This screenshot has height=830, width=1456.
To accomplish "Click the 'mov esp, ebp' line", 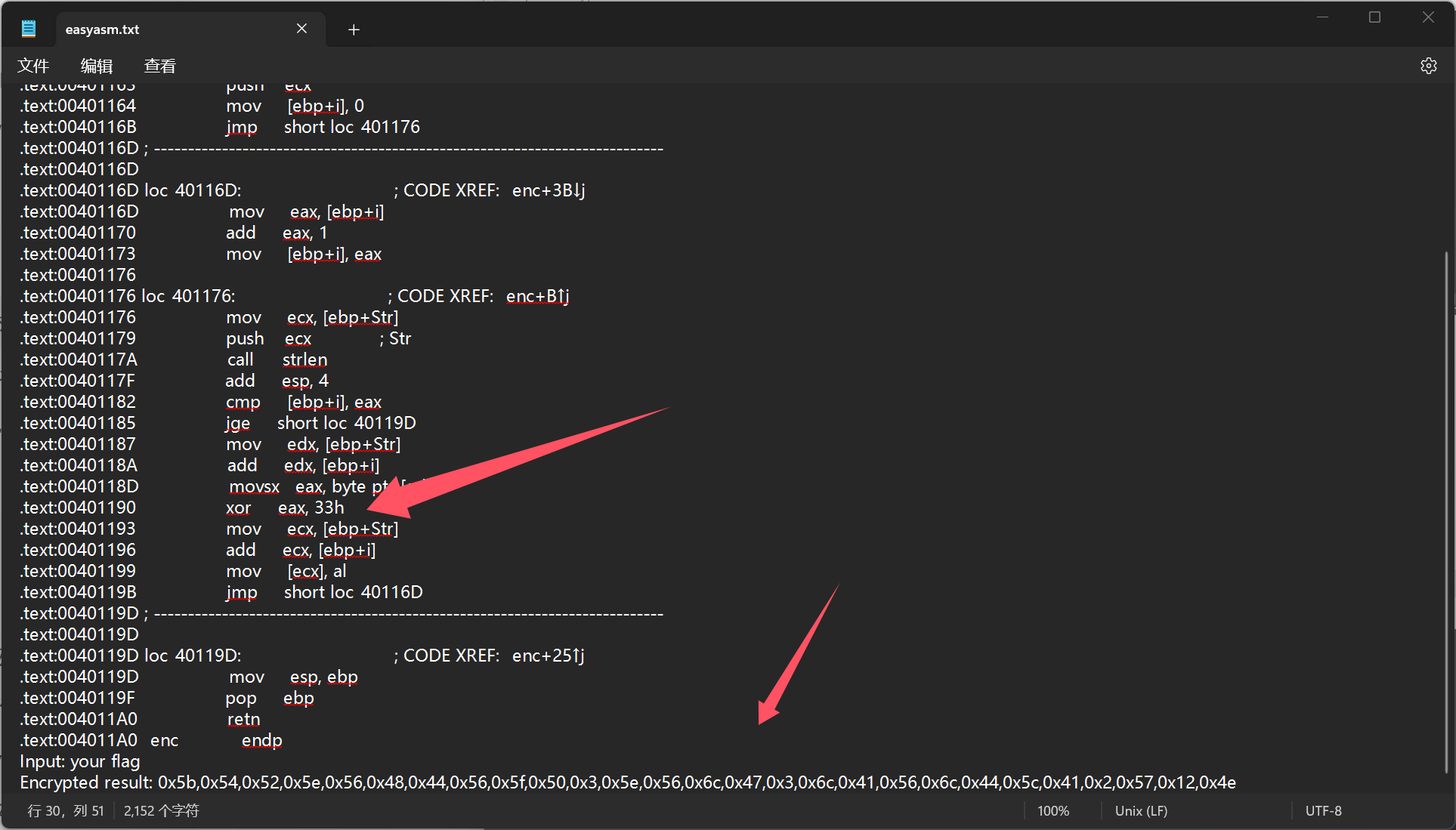I will click(189, 677).
